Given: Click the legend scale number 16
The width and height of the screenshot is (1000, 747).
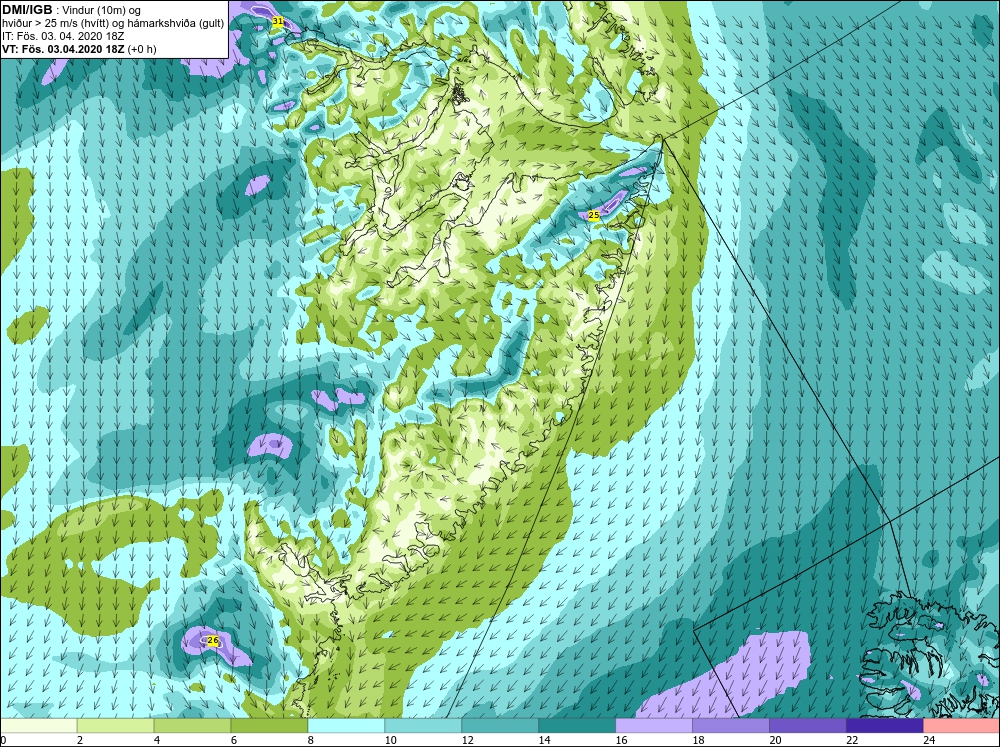Looking at the screenshot, I should pyautogui.click(x=621, y=740).
